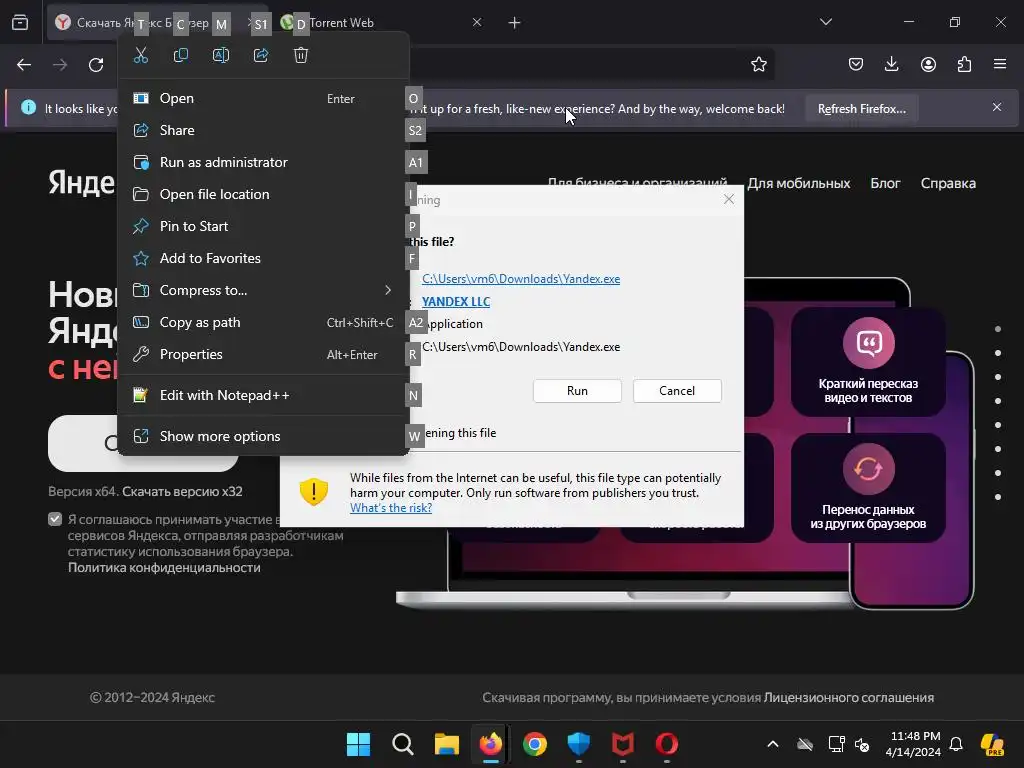The width and height of the screenshot is (1024, 768).
Task: Open the Для мобильных page link
Action: click(x=799, y=184)
